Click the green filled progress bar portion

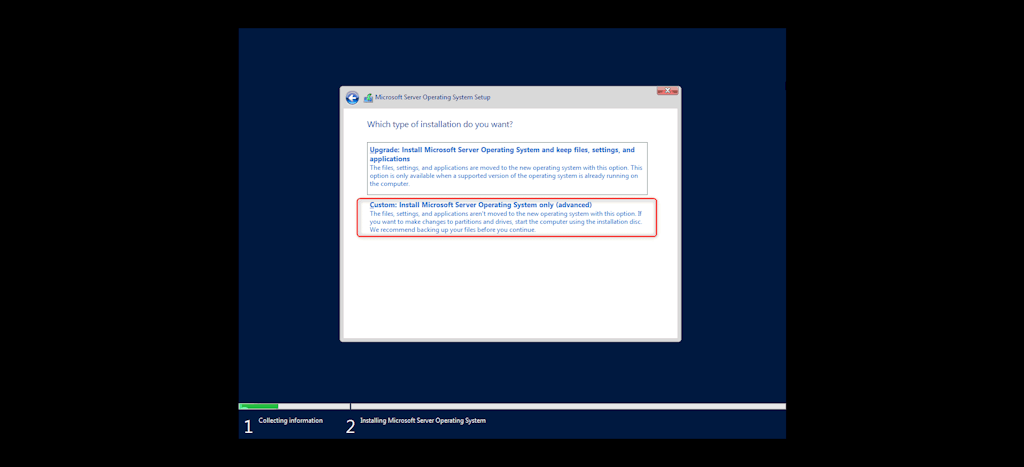point(259,406)
